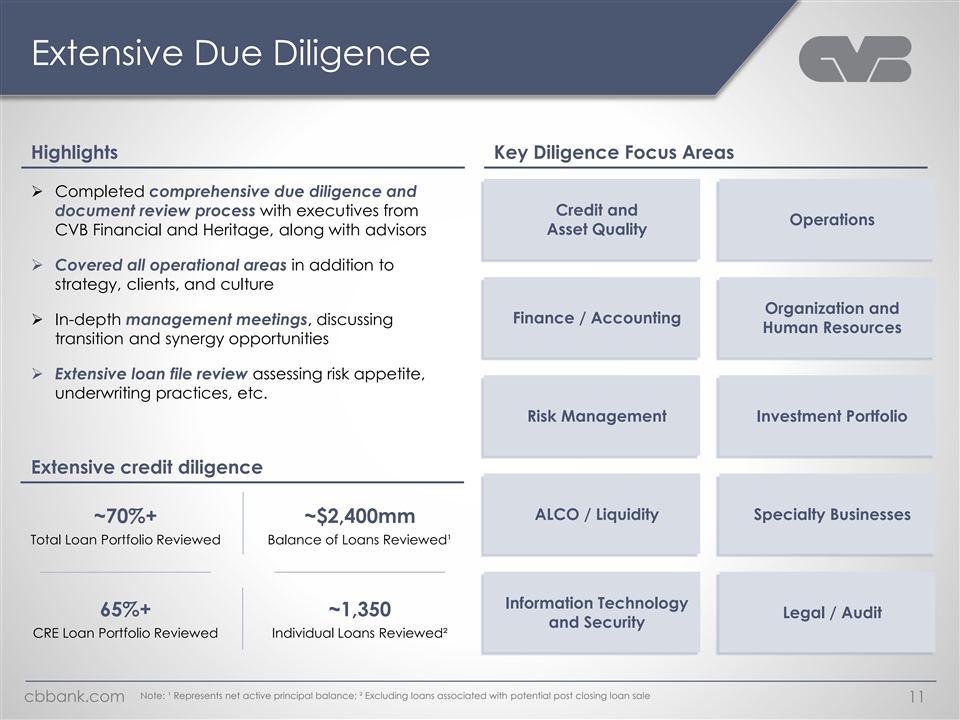Click the Legal / Audit box
Viewport: 960px width, 720px height.
click(x=831, y=612)
